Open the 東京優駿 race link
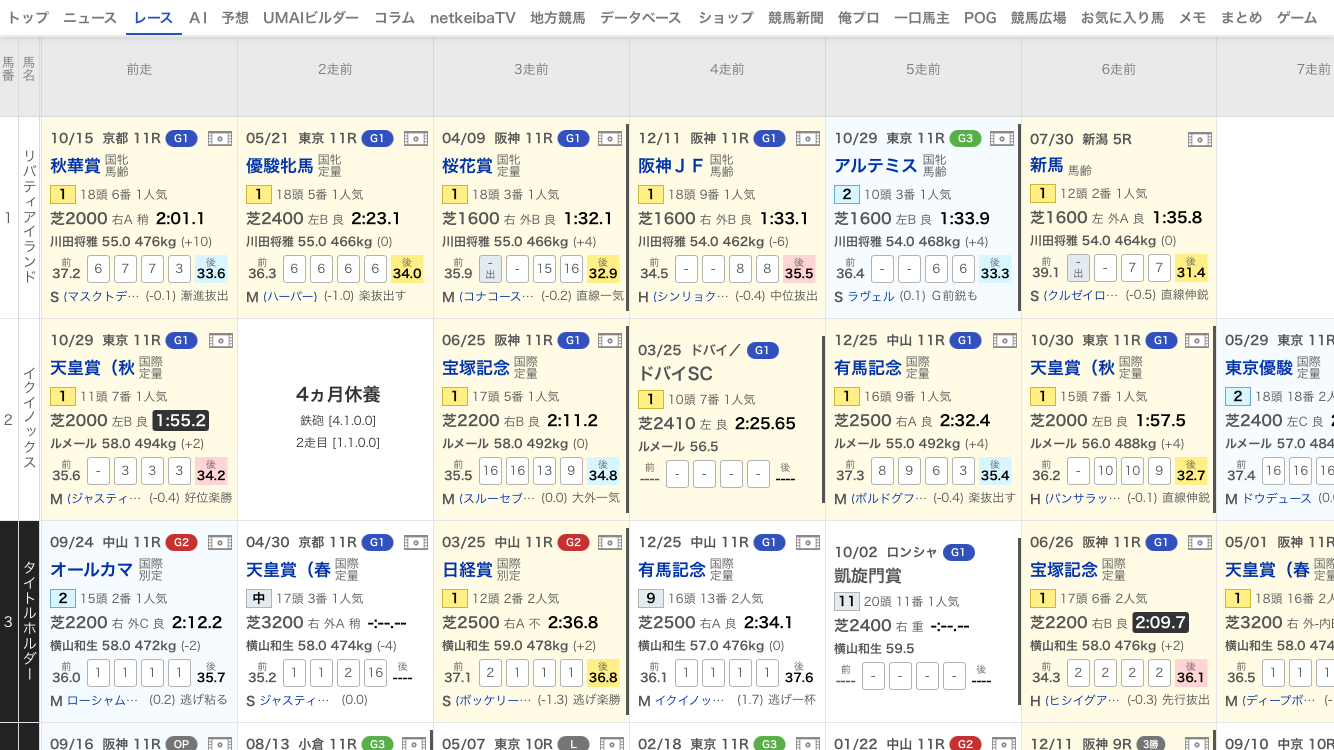 click(x=1259, y=368)
